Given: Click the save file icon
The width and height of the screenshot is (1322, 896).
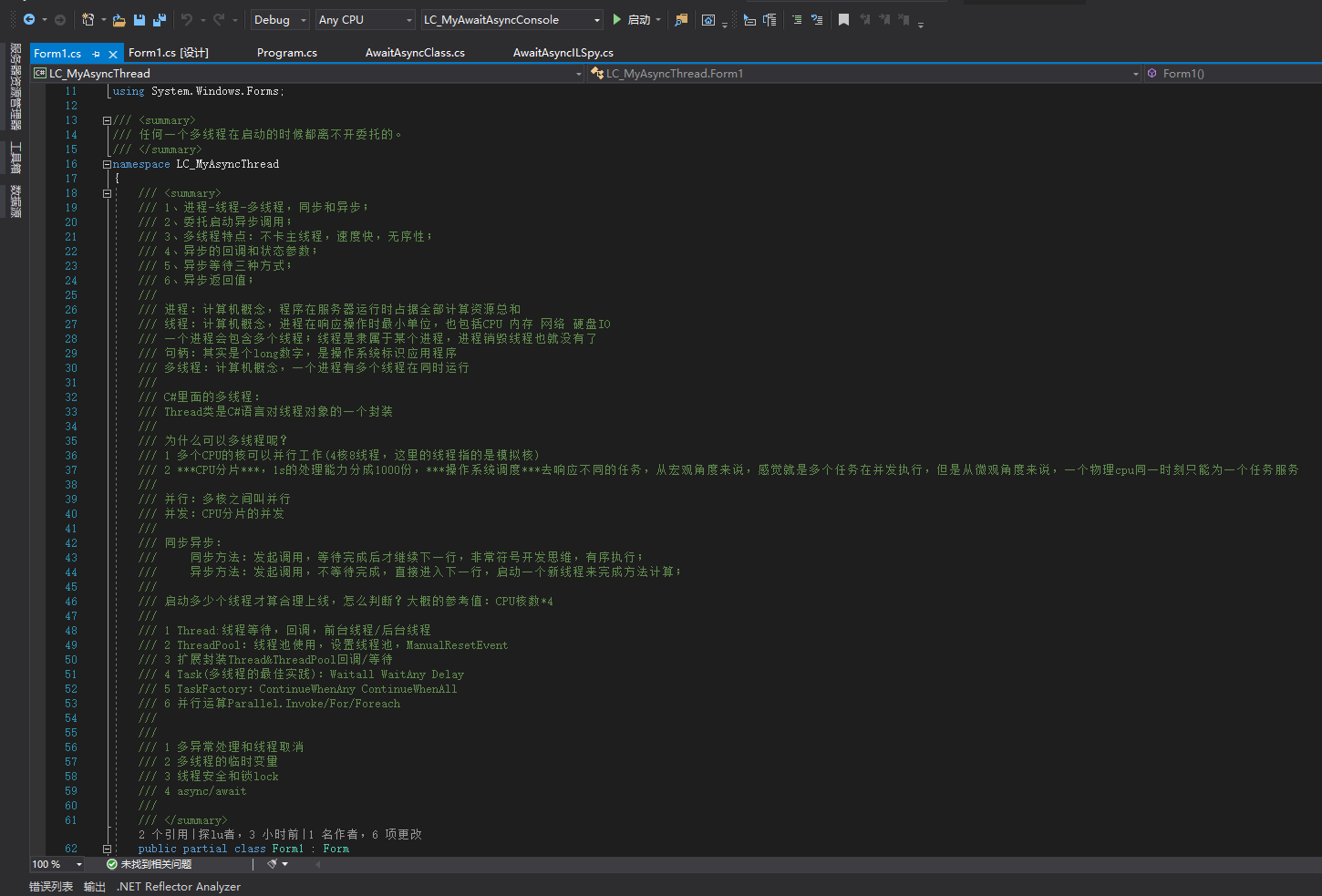Looking at the screenshot, I should click(139, 19).
